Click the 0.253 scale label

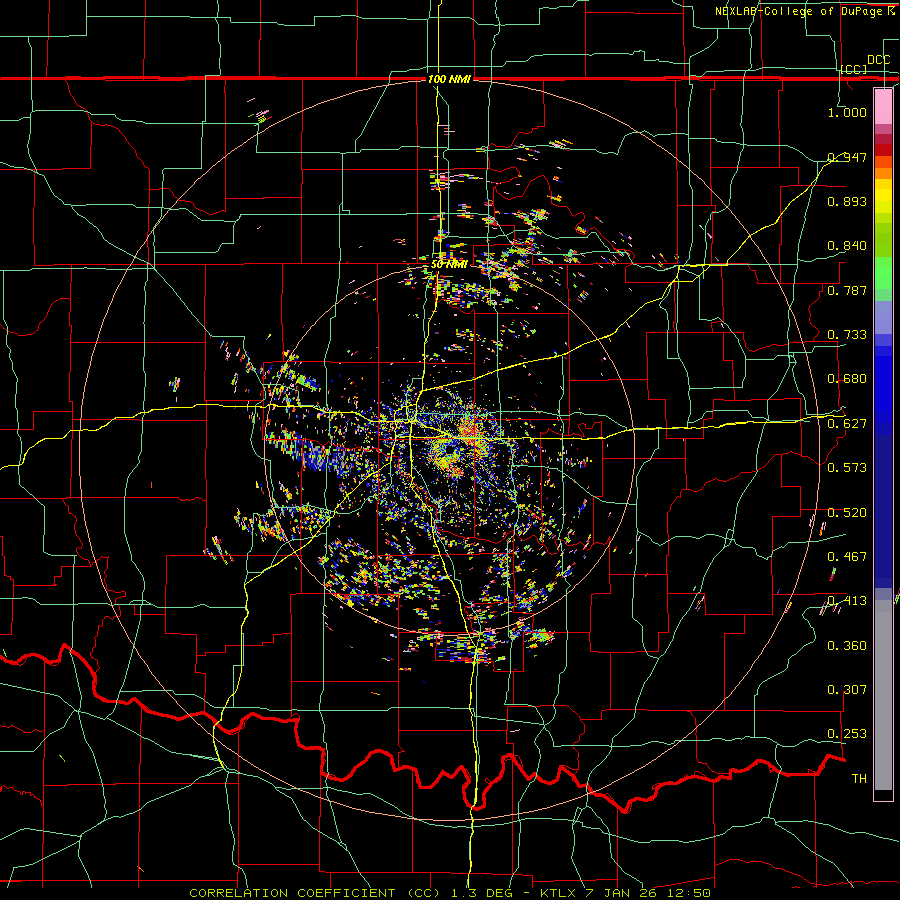pyautogui.click(x=847, y=734)
